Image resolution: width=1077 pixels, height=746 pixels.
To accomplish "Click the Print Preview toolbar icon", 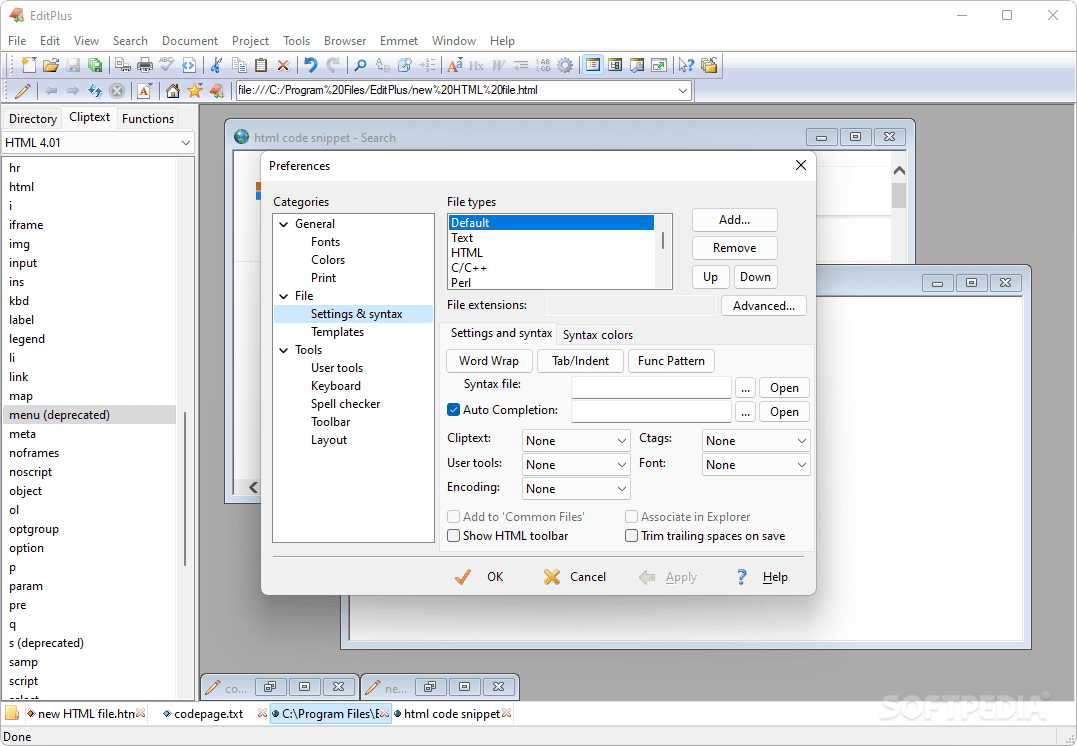I will coord(122,65).
